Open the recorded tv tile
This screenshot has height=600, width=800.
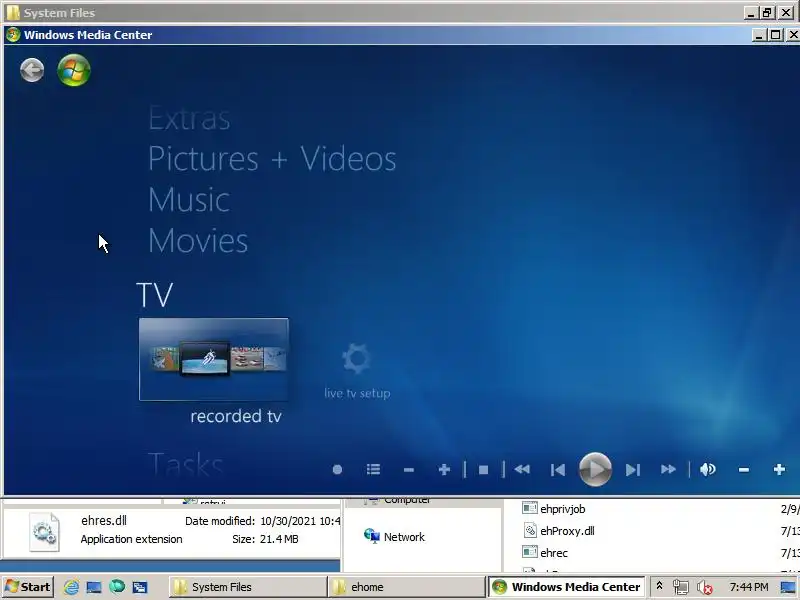point(214,359)
